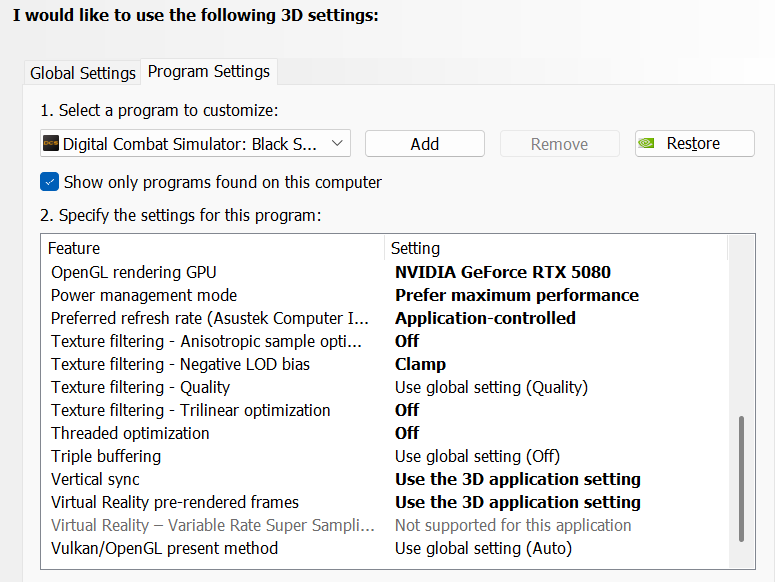The image size is (775, 582).
Task: Switch to the Global Settings tab
Action: pos(83,73)
